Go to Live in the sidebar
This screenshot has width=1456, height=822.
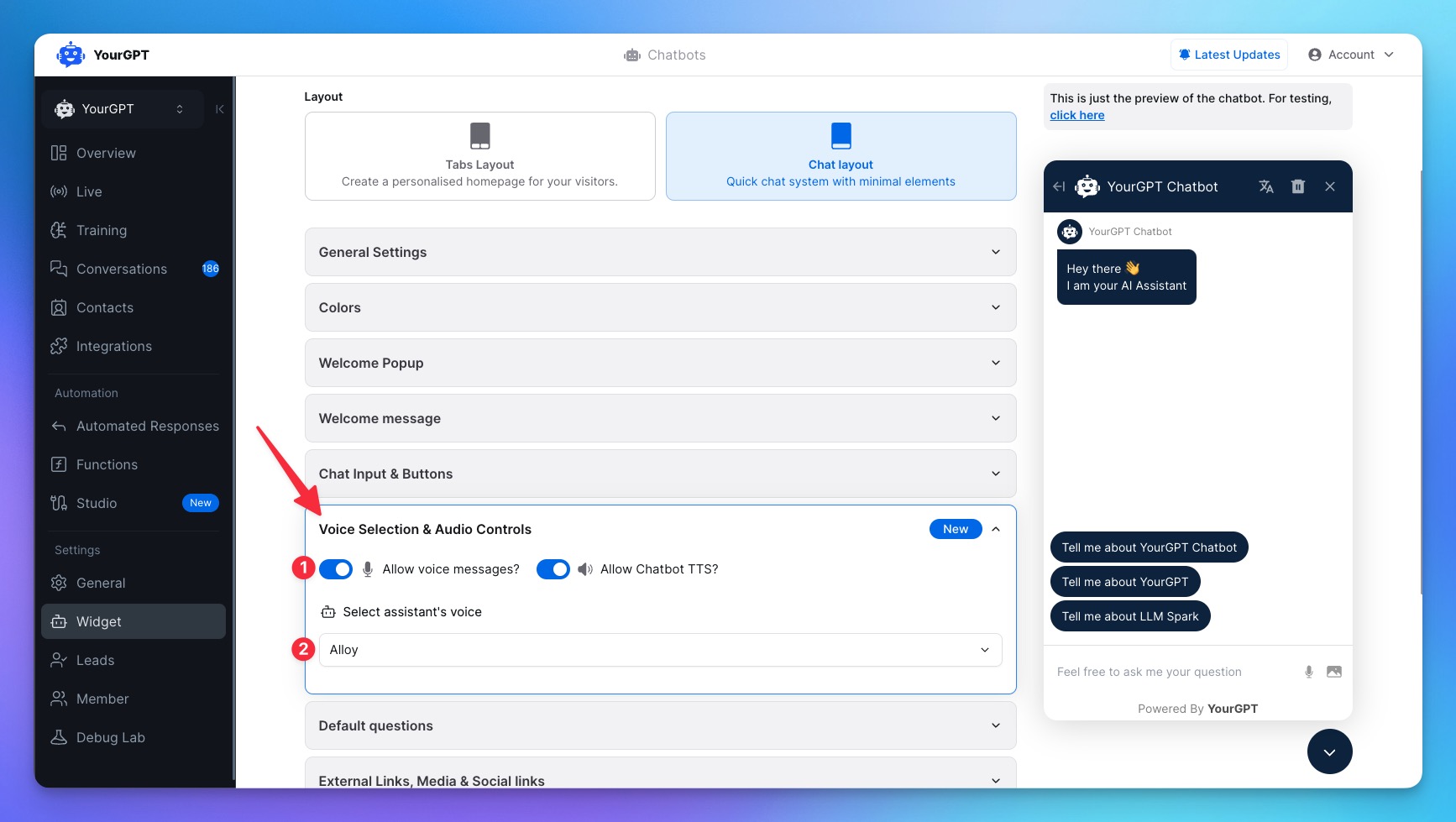(x=134, y=191)
